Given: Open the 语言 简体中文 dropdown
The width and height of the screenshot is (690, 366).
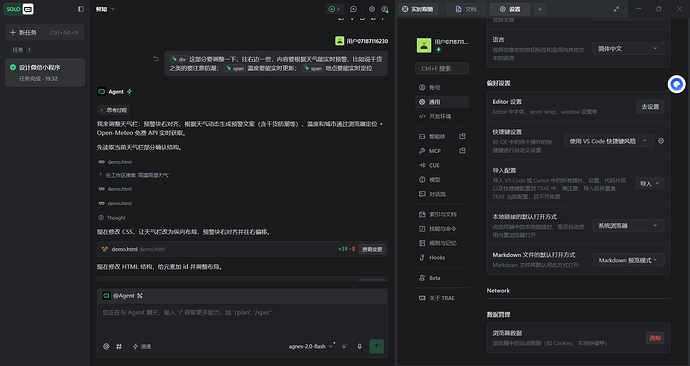Looking at the screenshot, I should [x=628, y=49].
